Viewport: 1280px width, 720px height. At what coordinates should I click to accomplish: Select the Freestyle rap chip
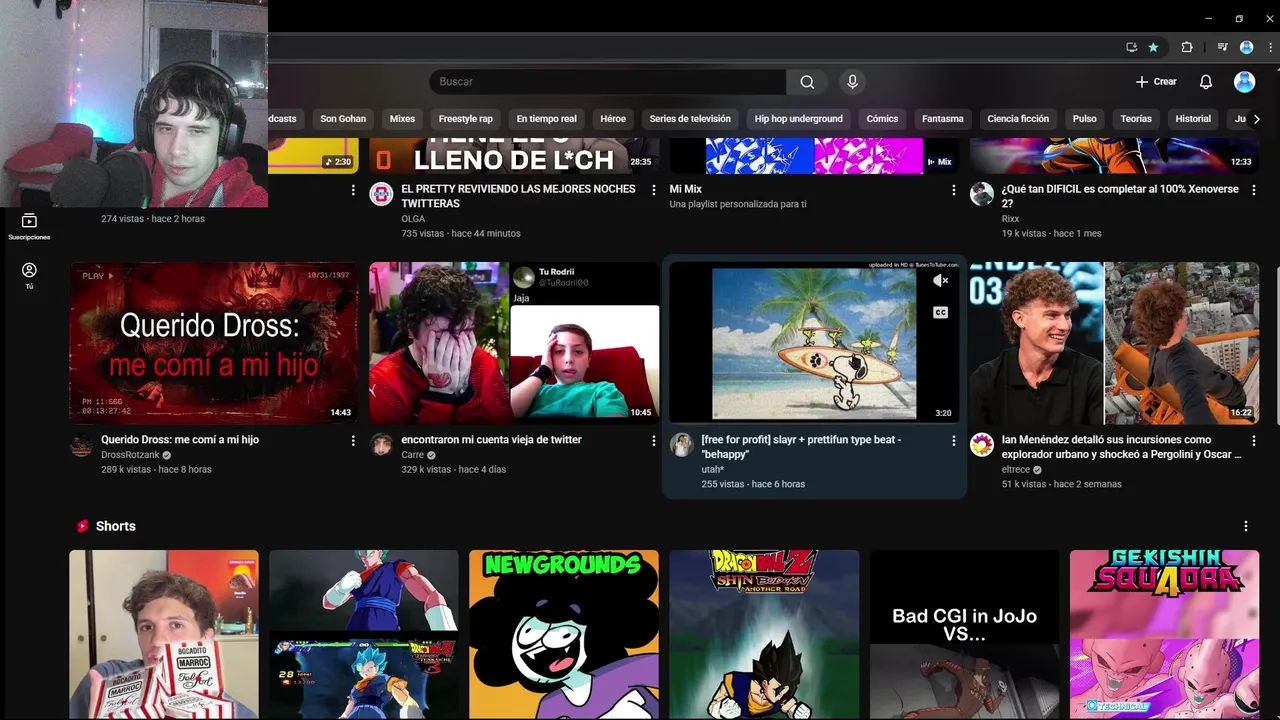(465, 119)
